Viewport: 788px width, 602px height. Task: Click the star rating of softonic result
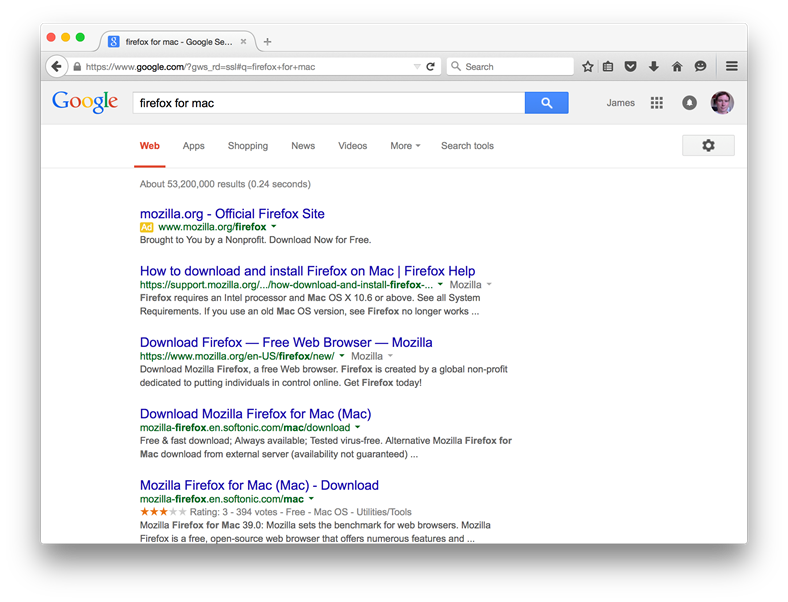pos(163,512)
